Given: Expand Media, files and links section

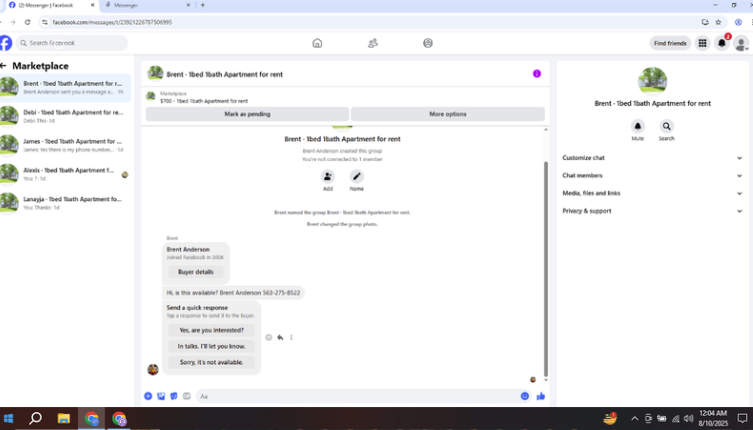Looking at the screenshot, I should 652,193.
